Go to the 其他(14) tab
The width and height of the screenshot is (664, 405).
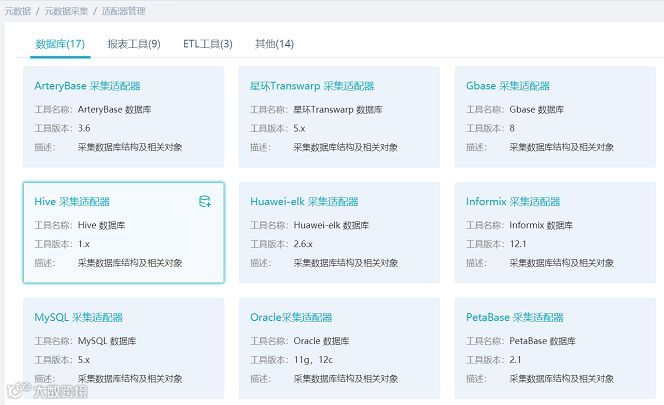coord(274,44)
